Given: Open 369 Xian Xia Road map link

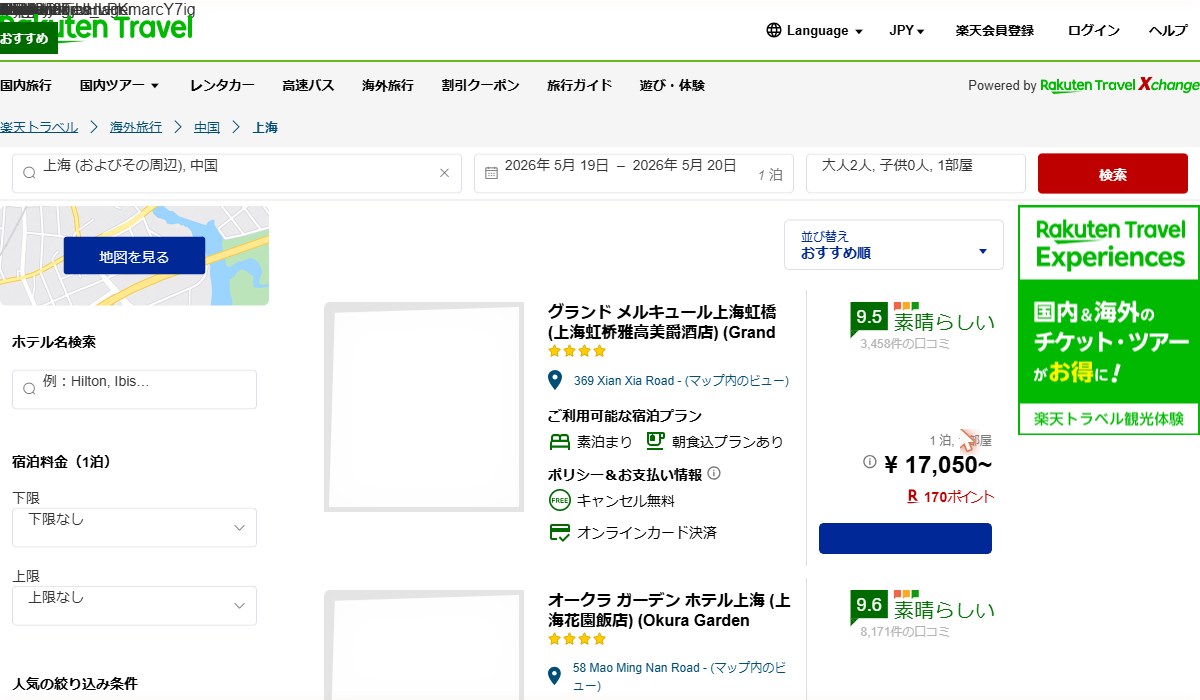Looking at the screenshot, I should tap(681, 381).
